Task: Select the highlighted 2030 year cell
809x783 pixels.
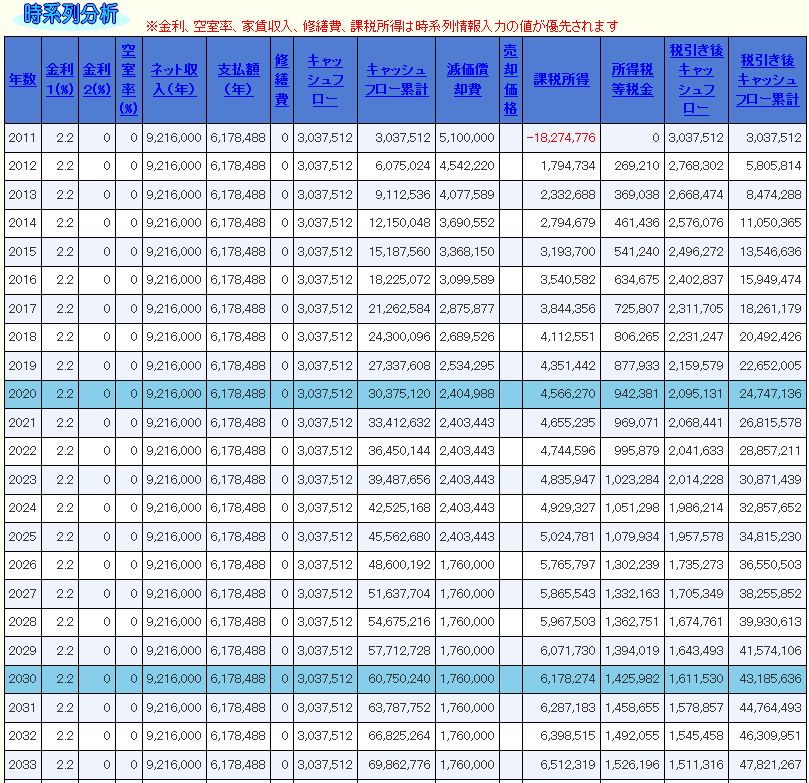Action: point(22,679)
